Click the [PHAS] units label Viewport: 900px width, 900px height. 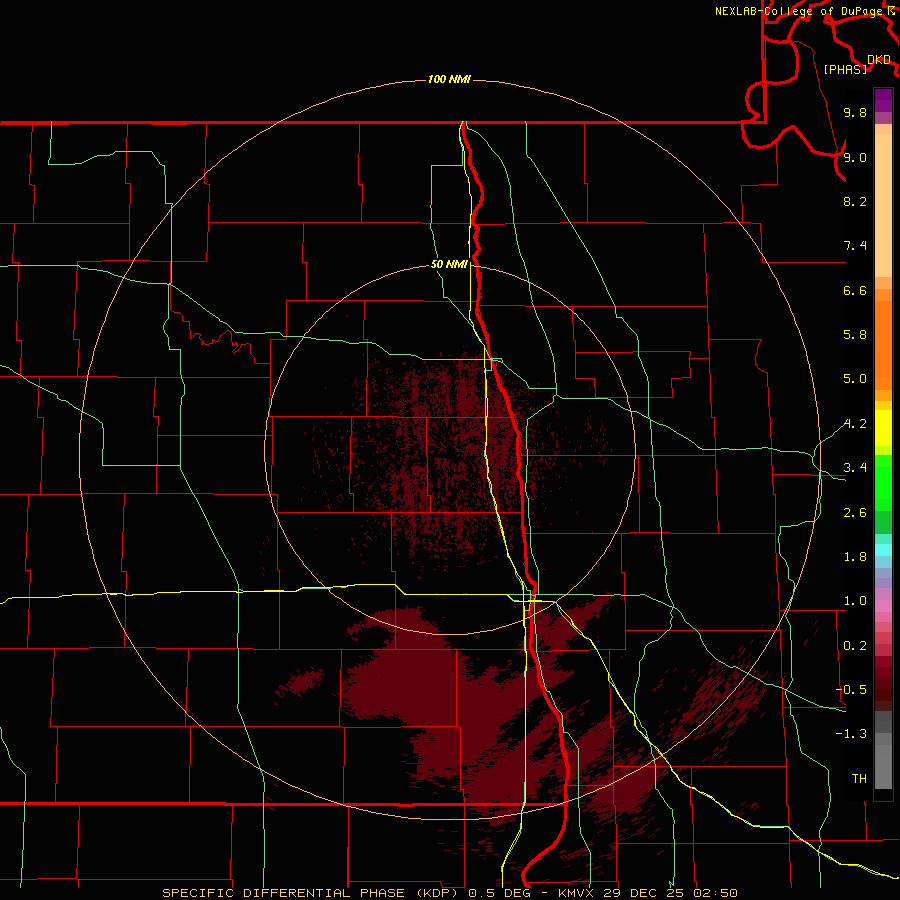click(x=845, y=70)
